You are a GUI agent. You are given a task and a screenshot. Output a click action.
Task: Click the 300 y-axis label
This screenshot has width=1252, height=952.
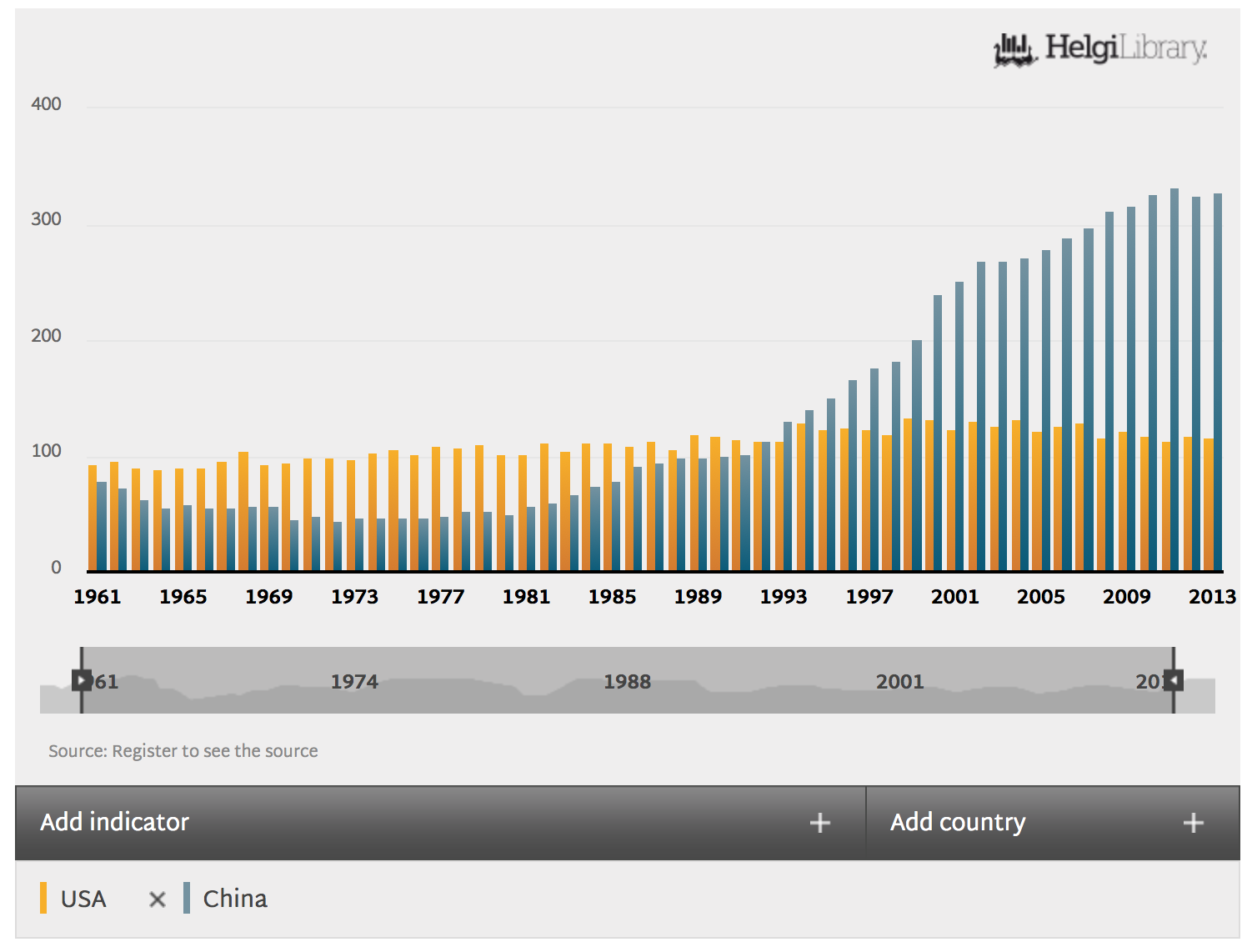(46, 219)
